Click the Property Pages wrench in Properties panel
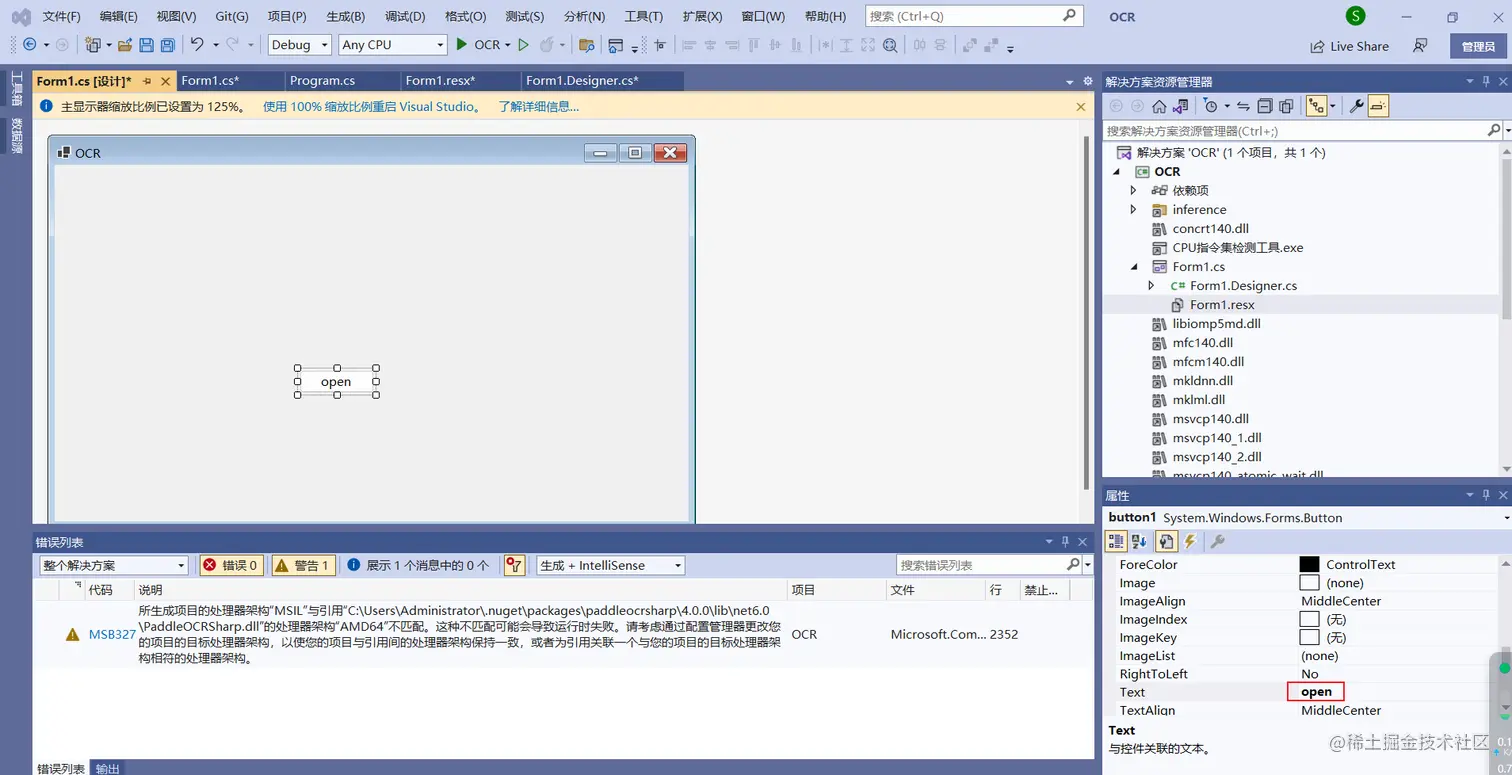 (1217, 541)
